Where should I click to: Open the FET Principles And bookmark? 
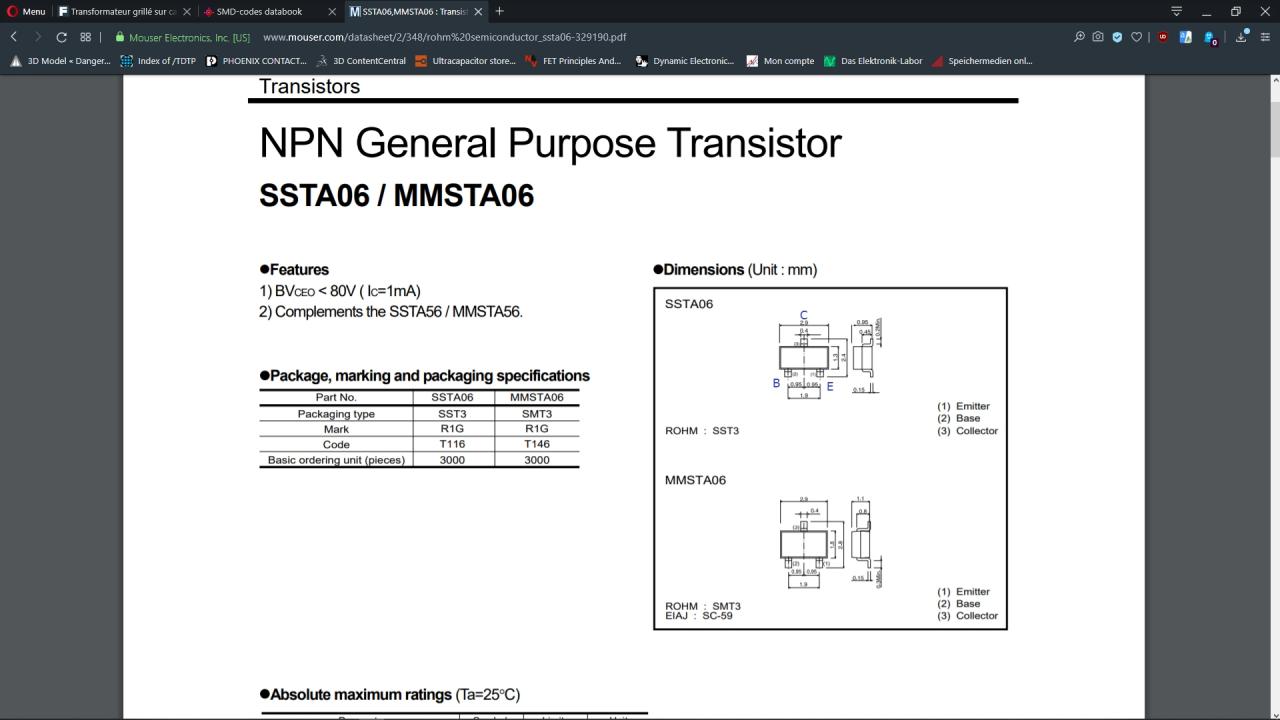coord(573,61)
